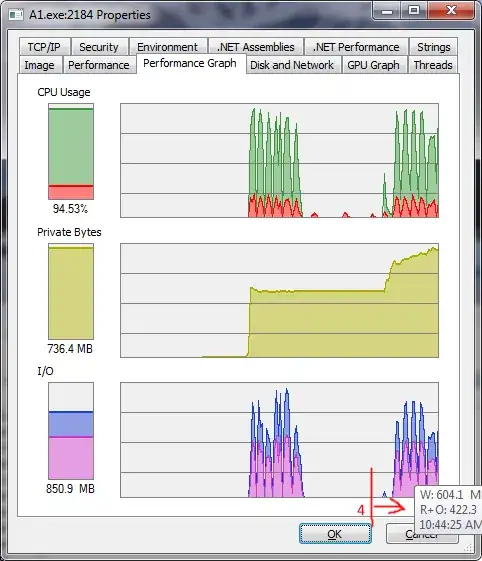The height and width of the screenshot is (561, 482).
Task: Maximize the Properties window
Action: [414, 11]
